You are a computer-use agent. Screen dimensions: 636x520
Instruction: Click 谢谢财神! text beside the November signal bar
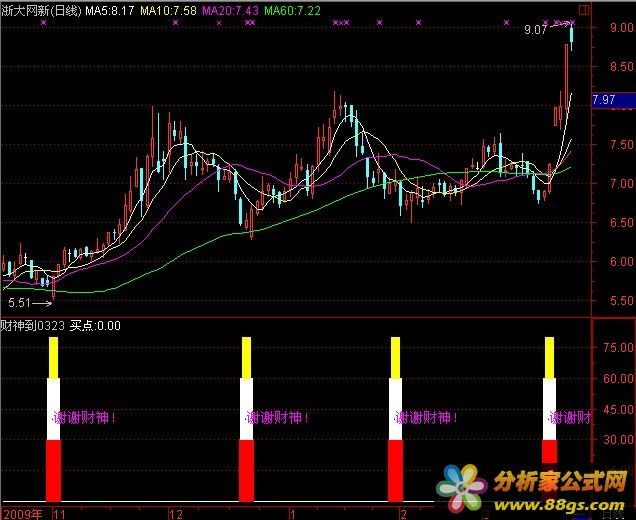85,417
